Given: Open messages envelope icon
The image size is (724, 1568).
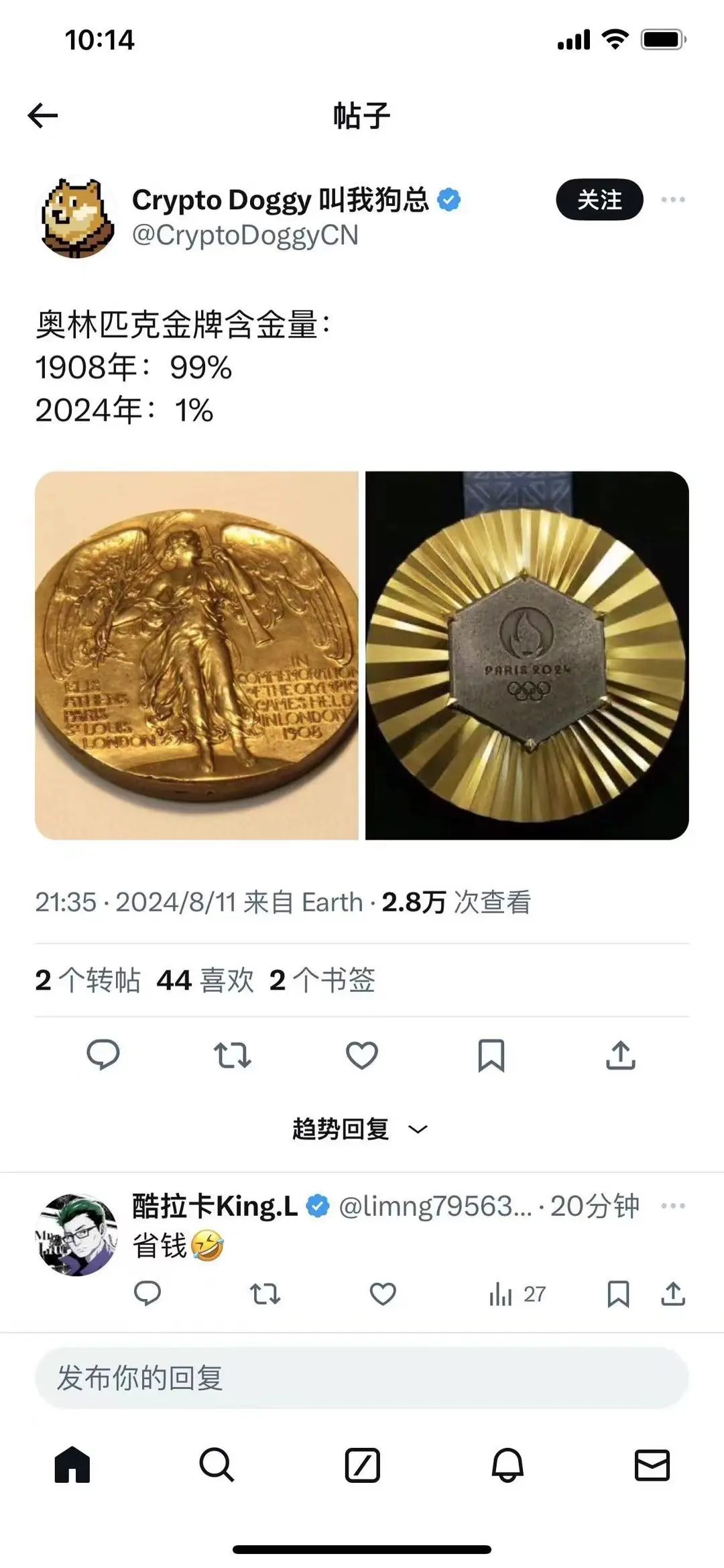Looking at the screenshot, I should pos(652,1465).
